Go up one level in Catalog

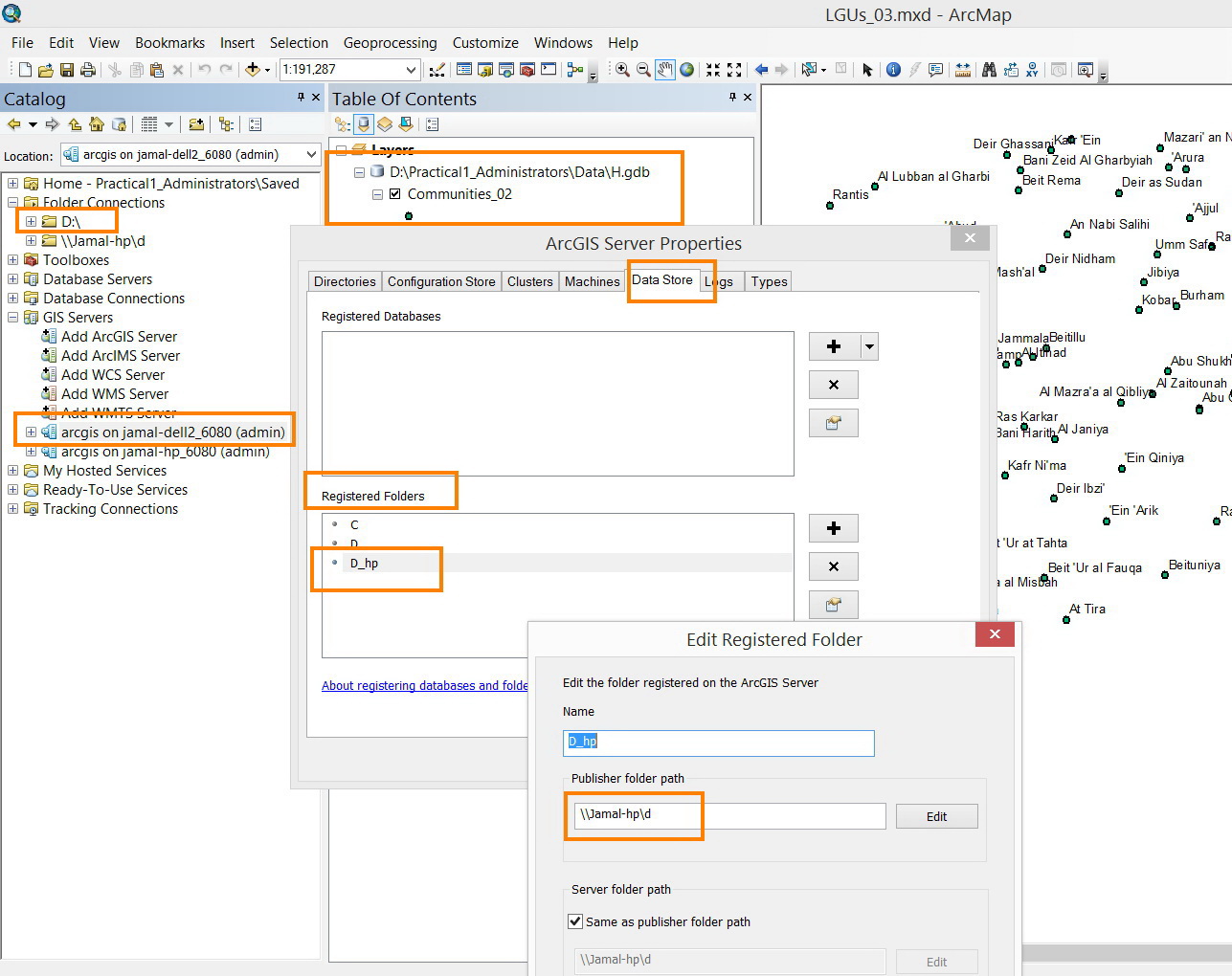pos(75,124)
